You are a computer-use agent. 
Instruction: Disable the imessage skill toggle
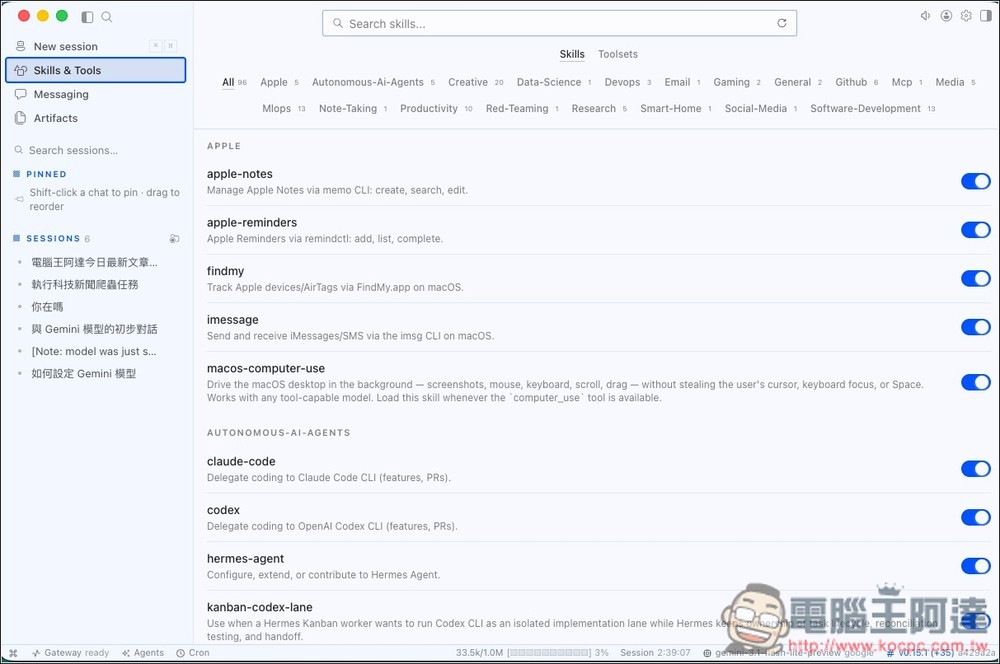(976, 327)
